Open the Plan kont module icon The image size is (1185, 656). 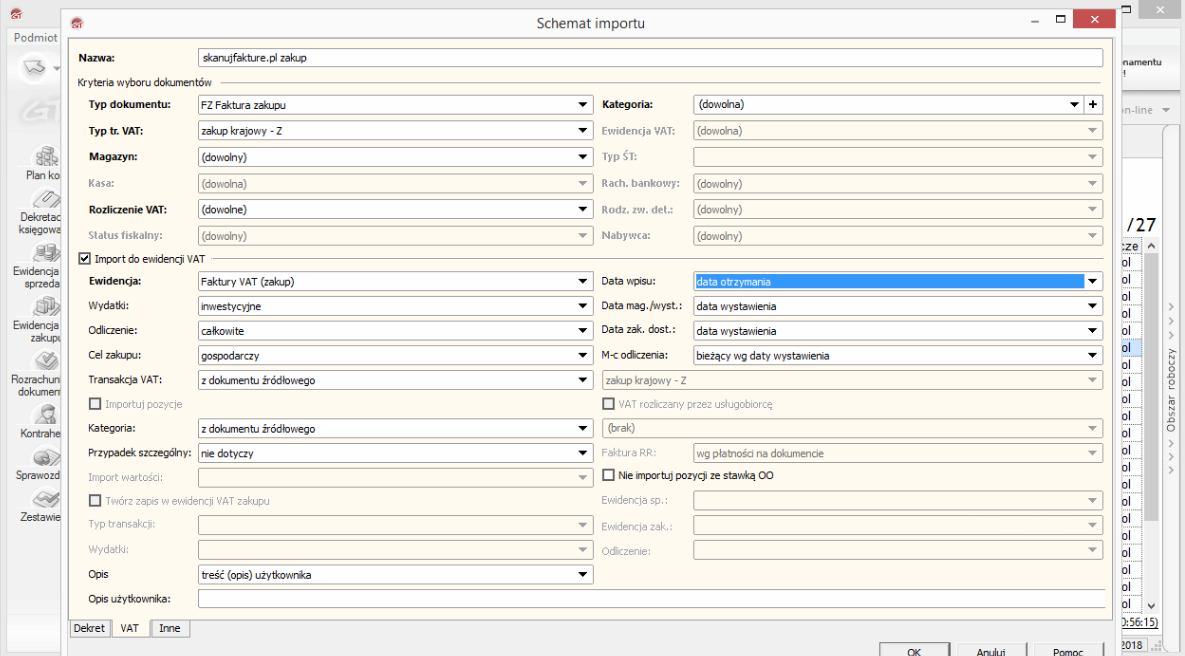click(45, 157)
